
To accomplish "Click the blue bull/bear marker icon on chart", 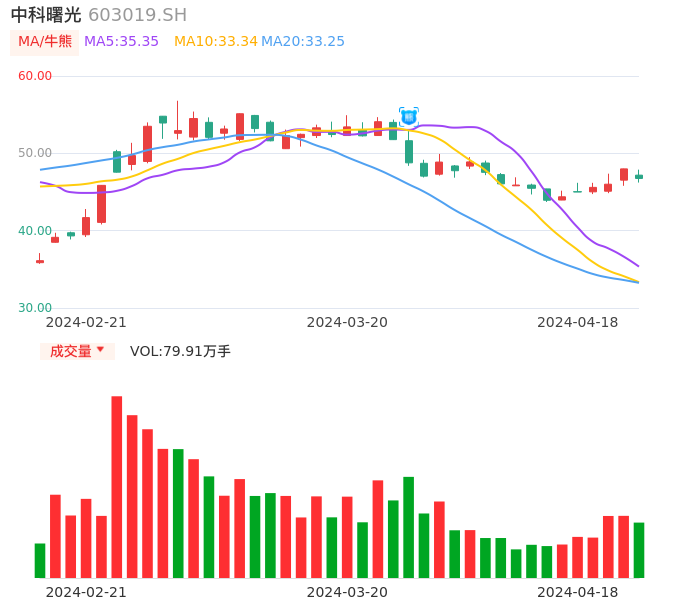I will click(x=408, y=116).
